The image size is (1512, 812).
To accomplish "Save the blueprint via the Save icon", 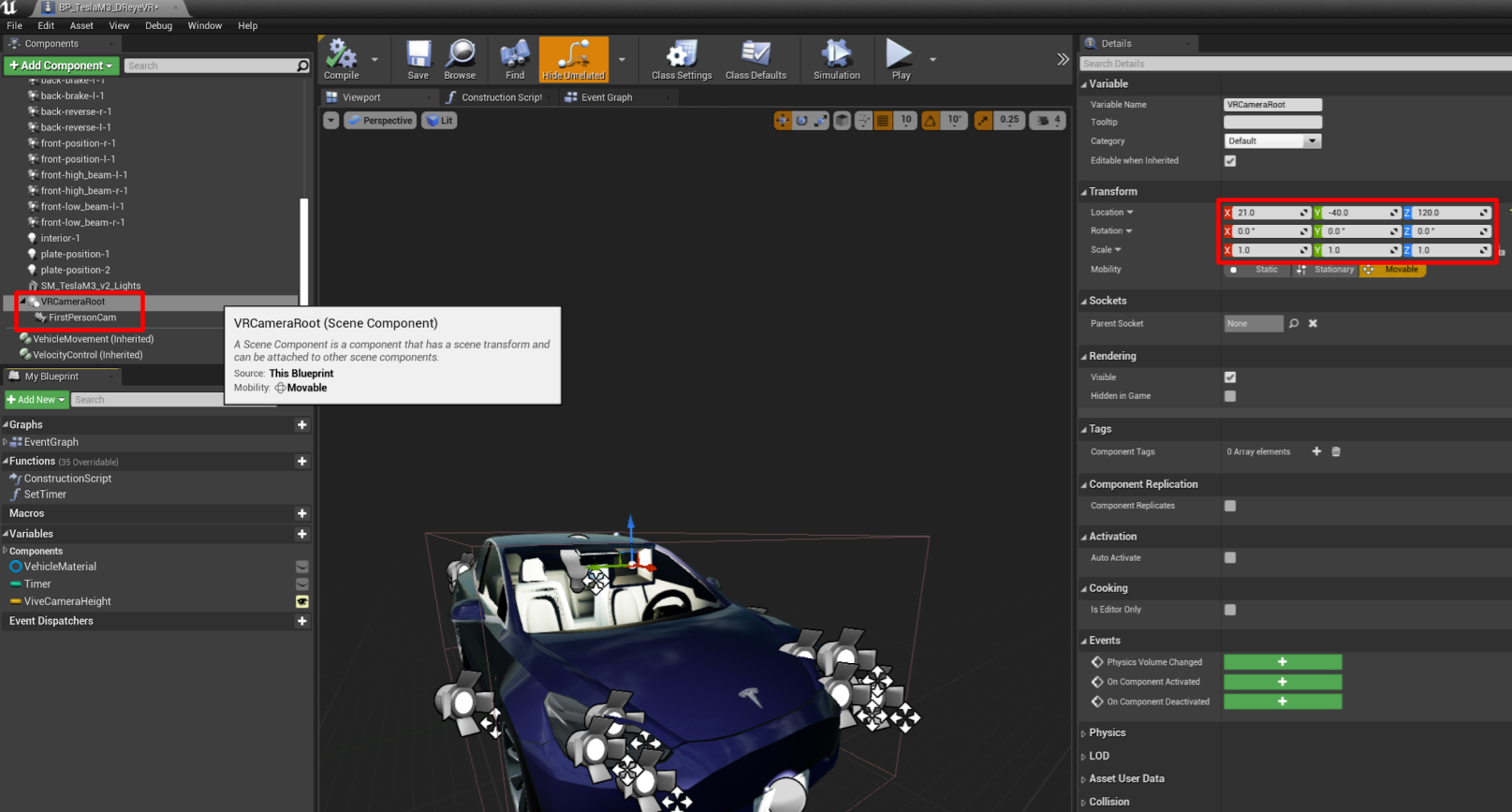I will point(418,60).
